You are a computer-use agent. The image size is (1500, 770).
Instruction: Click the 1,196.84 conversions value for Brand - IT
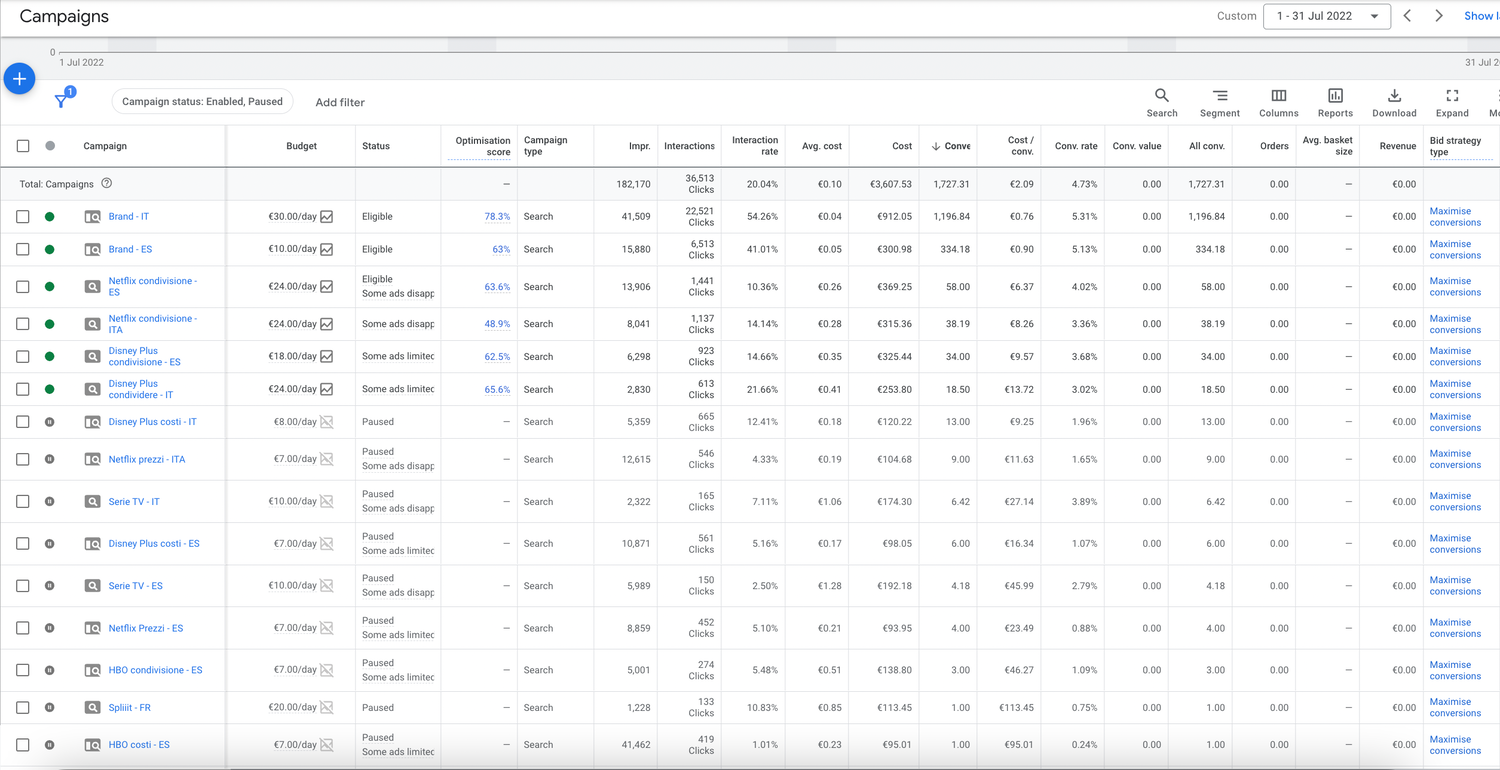click(x=950, y=217)
